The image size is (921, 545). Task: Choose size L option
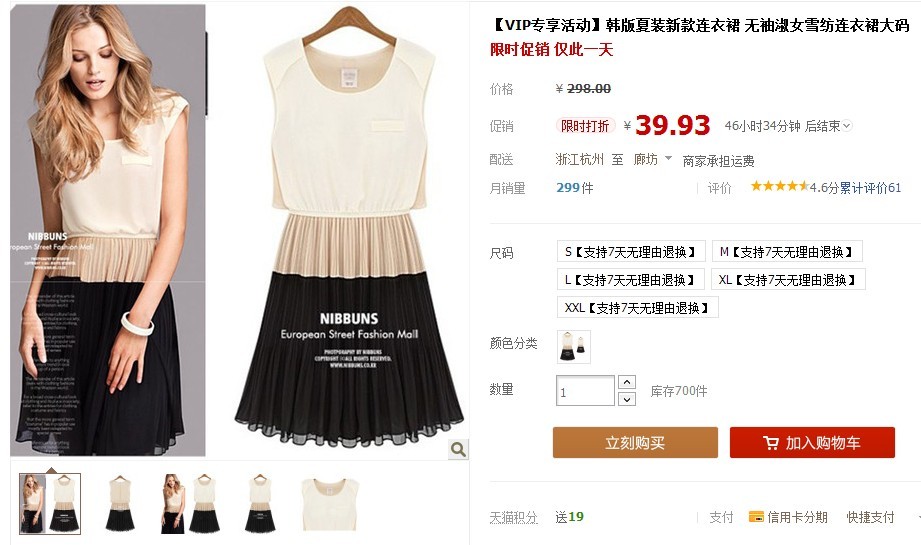pos(629,280)
